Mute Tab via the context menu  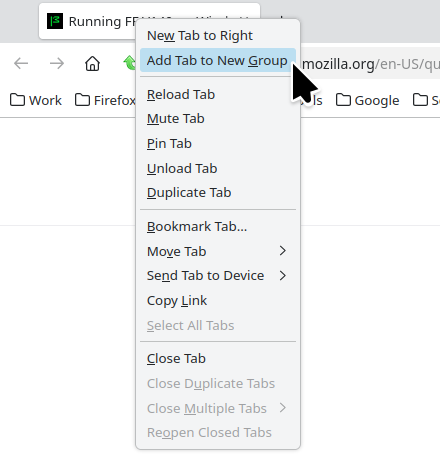(x=218, y=119)
